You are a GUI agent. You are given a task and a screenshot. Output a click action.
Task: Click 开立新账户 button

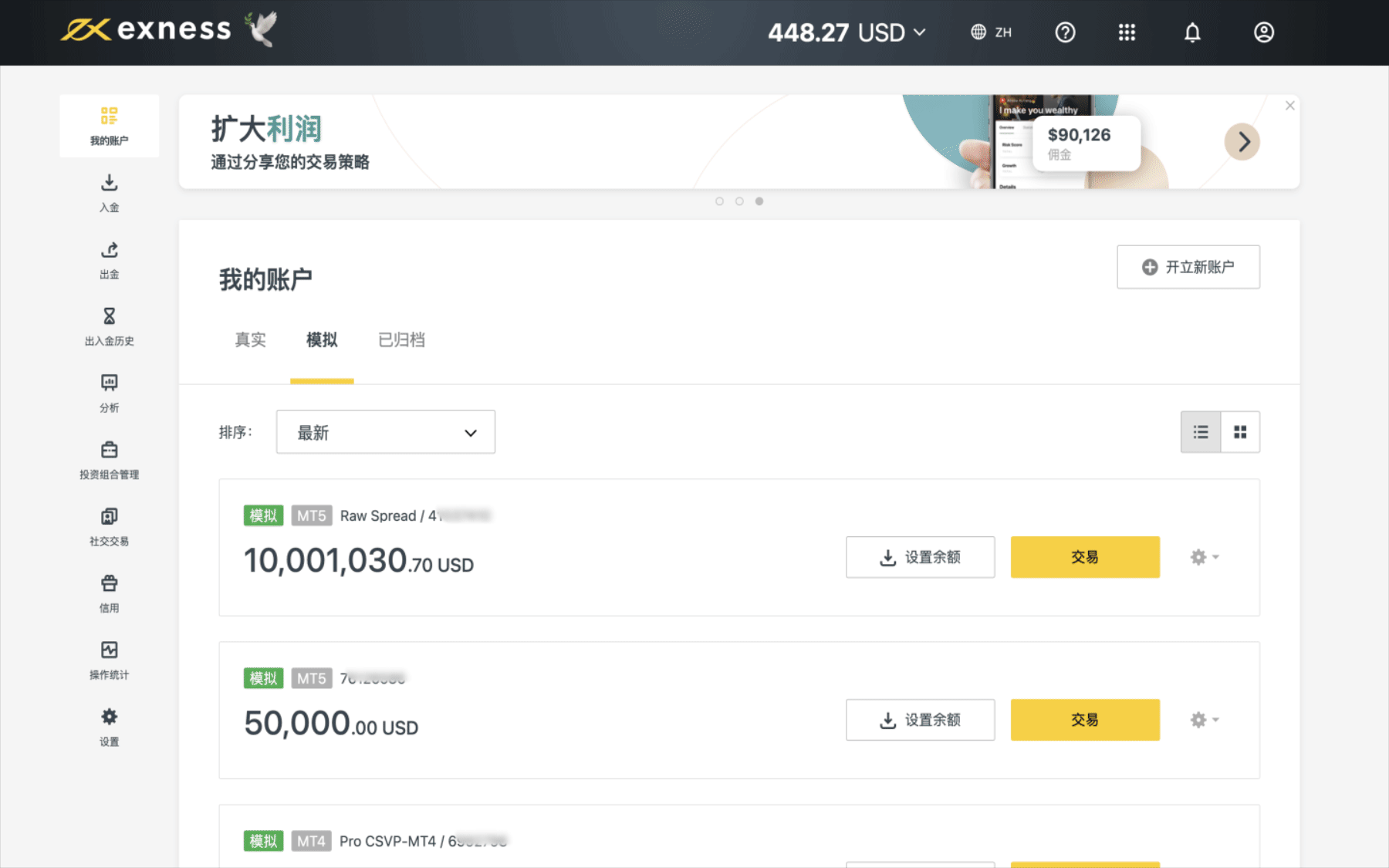tap(1188, 267)
